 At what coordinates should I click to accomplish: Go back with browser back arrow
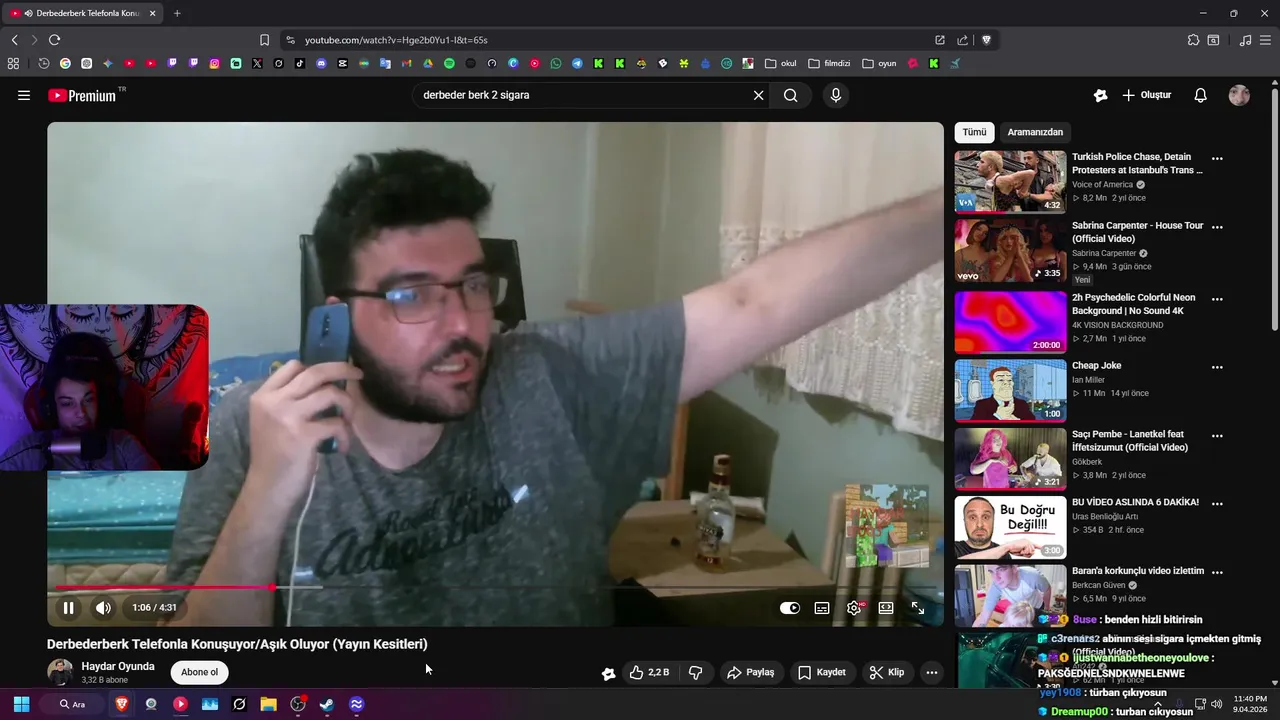(x=14, y=40)
